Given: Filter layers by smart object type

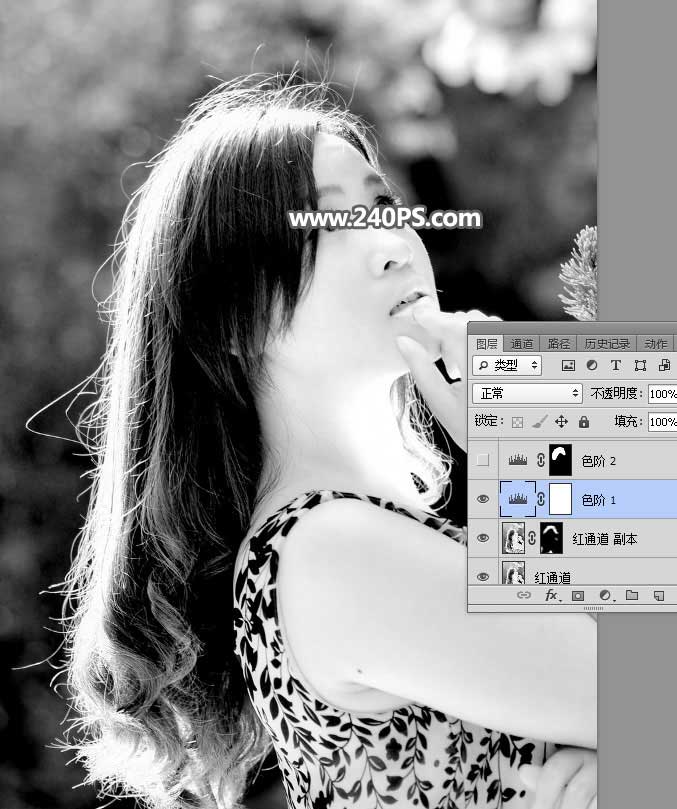Looking at the screenshot, I should [x=664, y=365].
